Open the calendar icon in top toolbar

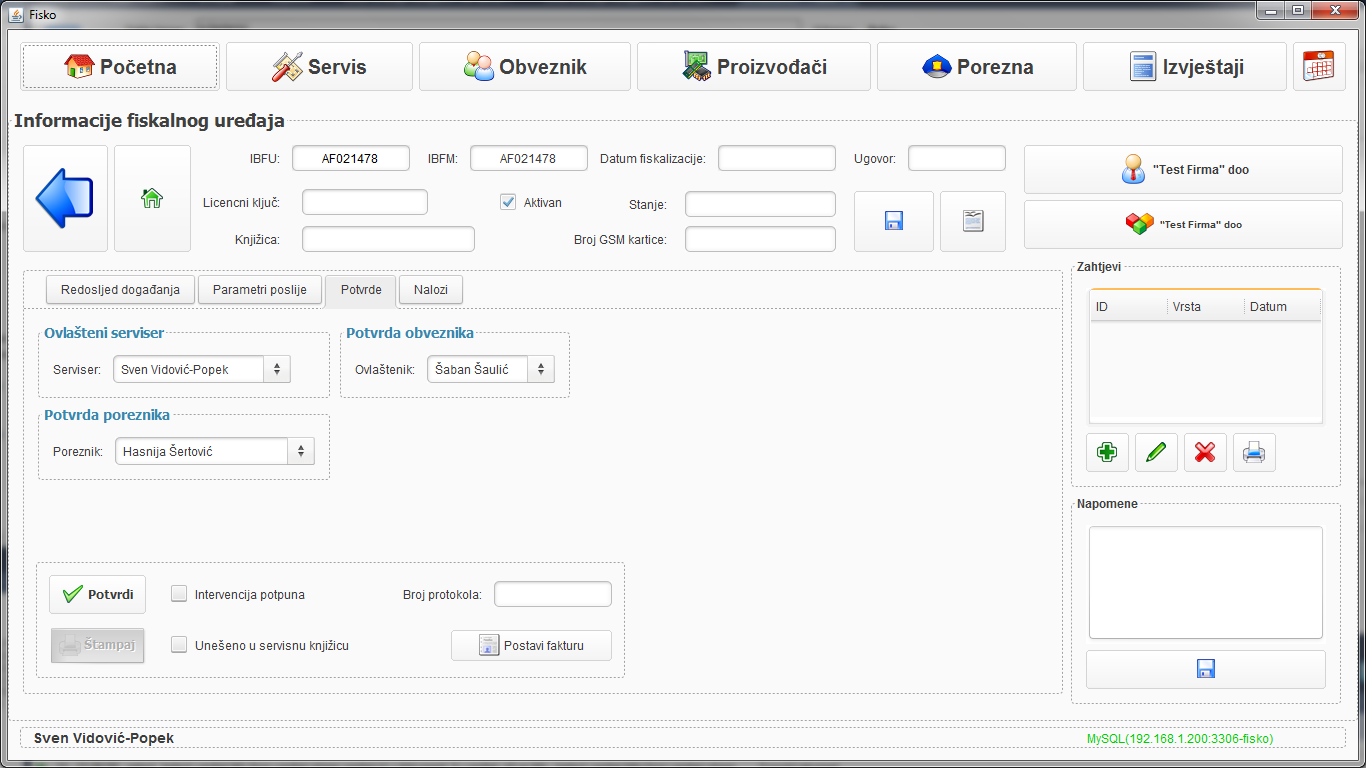click(1318, 67)
